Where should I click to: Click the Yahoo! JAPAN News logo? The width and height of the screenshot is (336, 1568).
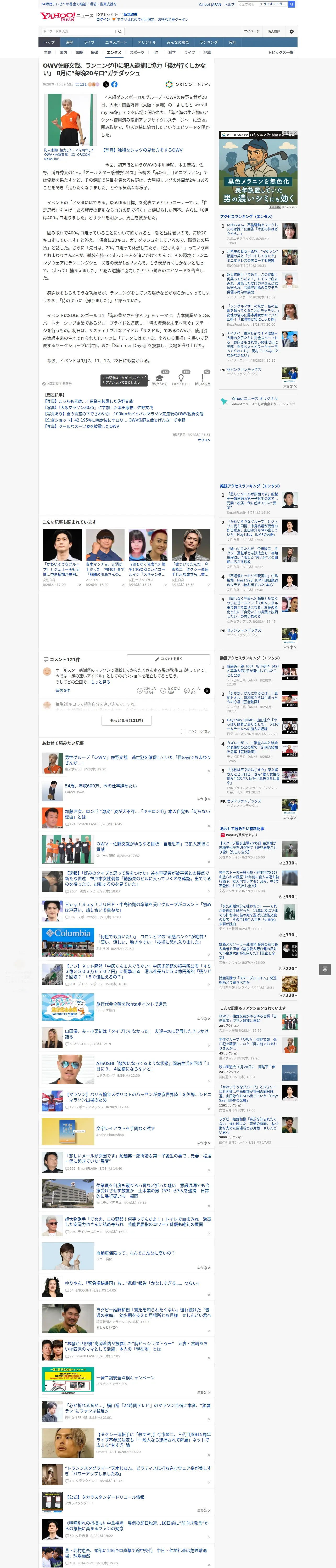click(67, 16)
